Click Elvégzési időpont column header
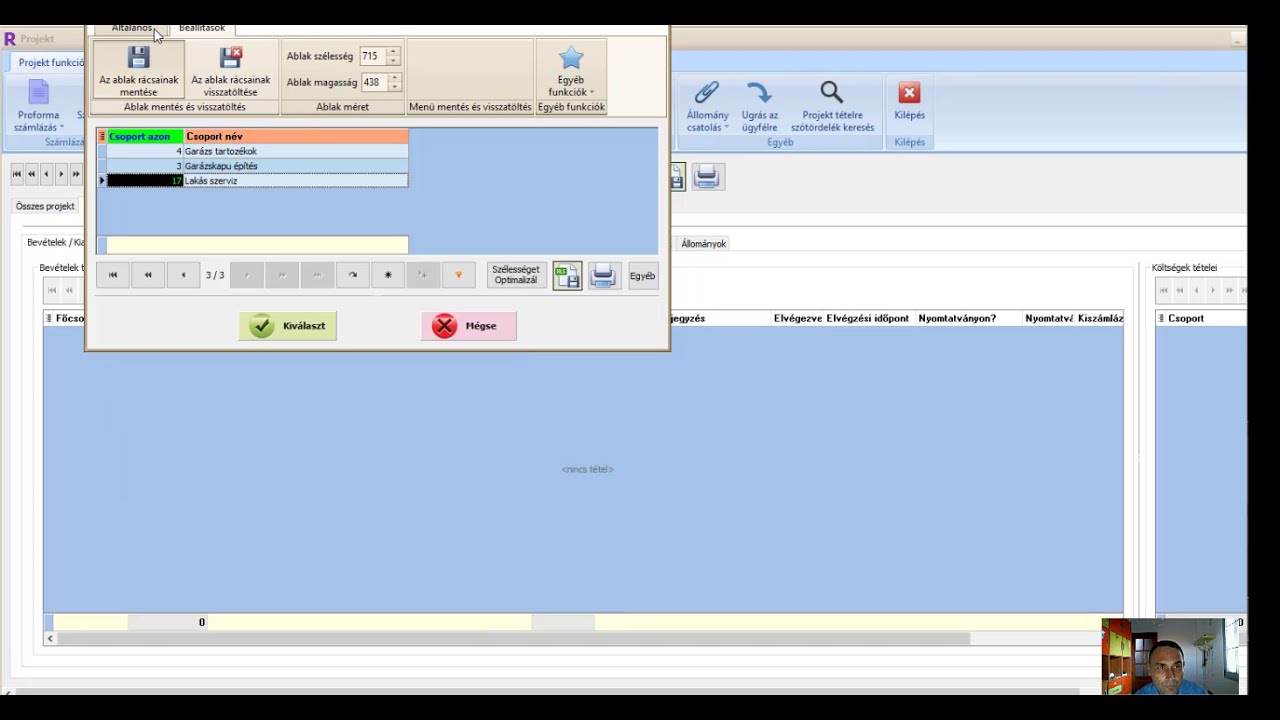This screenshot has height=720, width=1280. tap(867, 318)
